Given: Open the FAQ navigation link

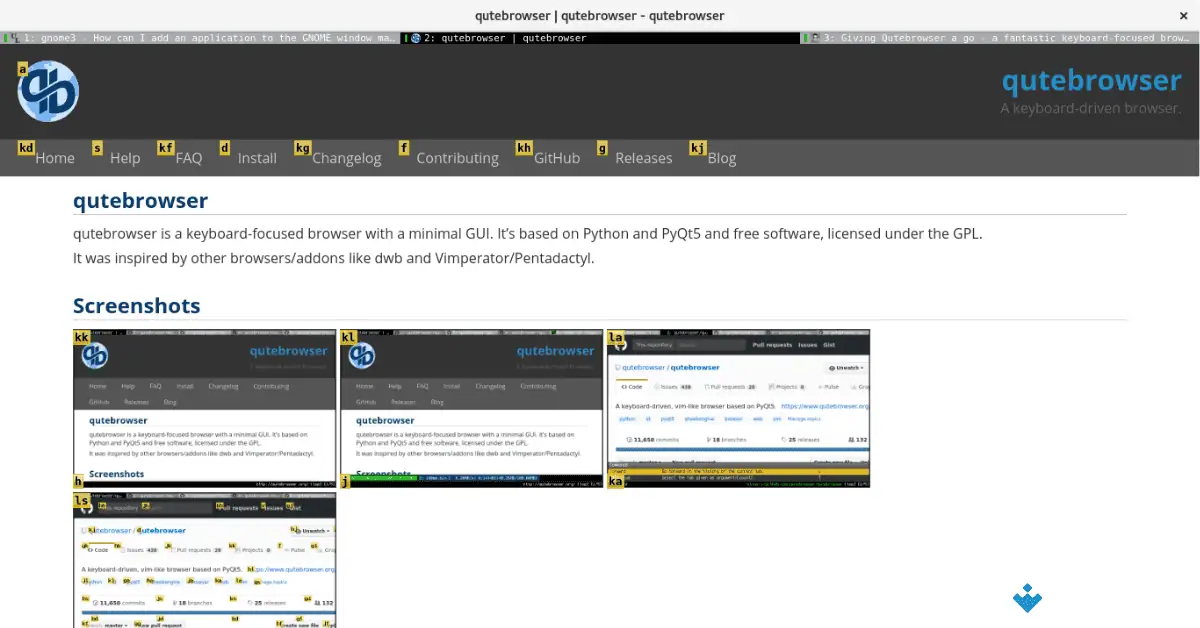Looking at the screenshot, I should tap(189, 157).
